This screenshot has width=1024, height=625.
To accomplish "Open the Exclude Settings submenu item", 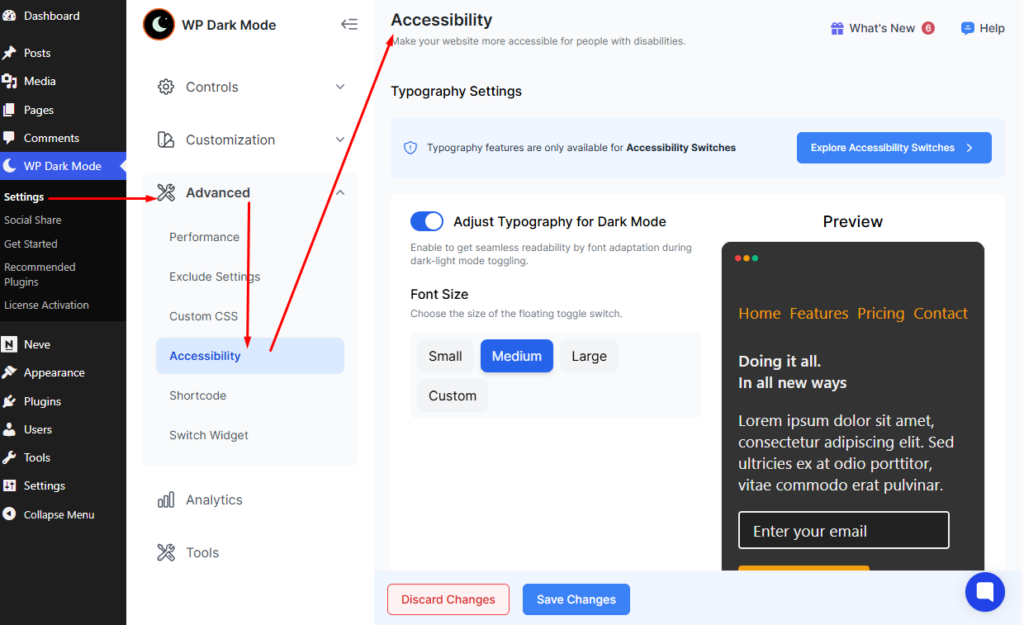I will [215, 277].
